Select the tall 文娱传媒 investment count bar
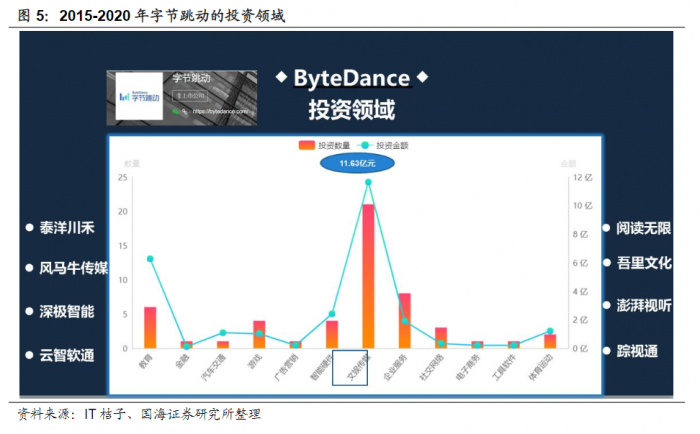 [x=368, y=276]
